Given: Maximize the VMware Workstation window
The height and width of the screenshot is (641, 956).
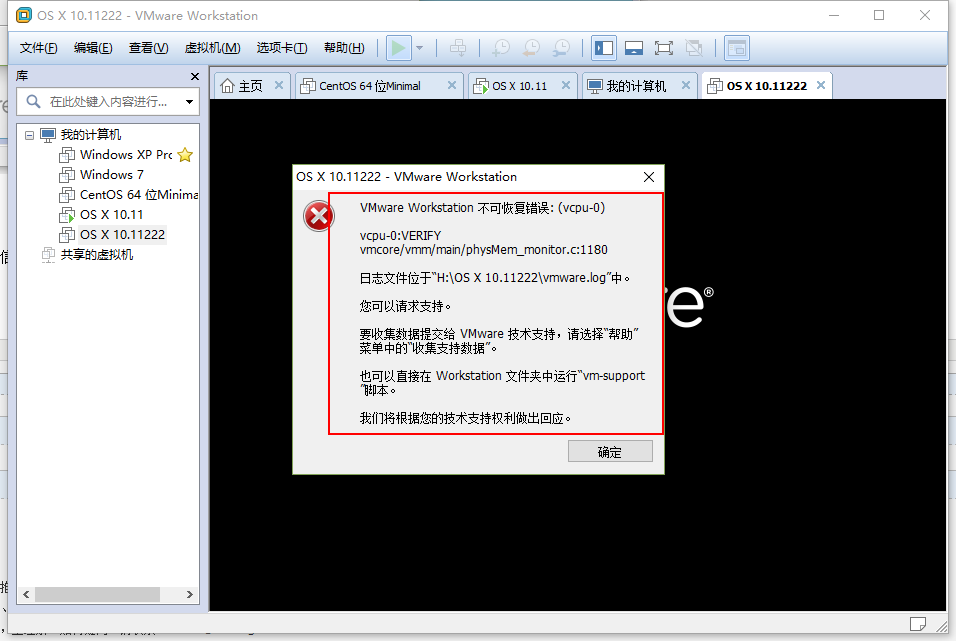Looking at the screenshot, I should click(879, 15).
